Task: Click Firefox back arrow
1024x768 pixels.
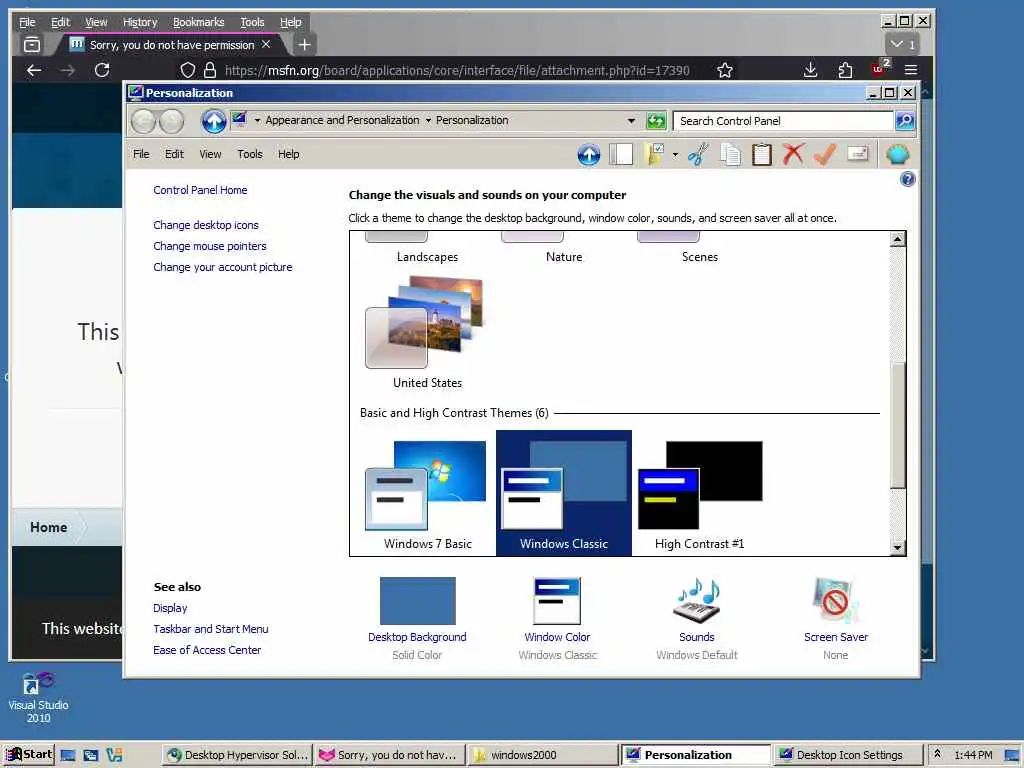Action: pos(34,70)
